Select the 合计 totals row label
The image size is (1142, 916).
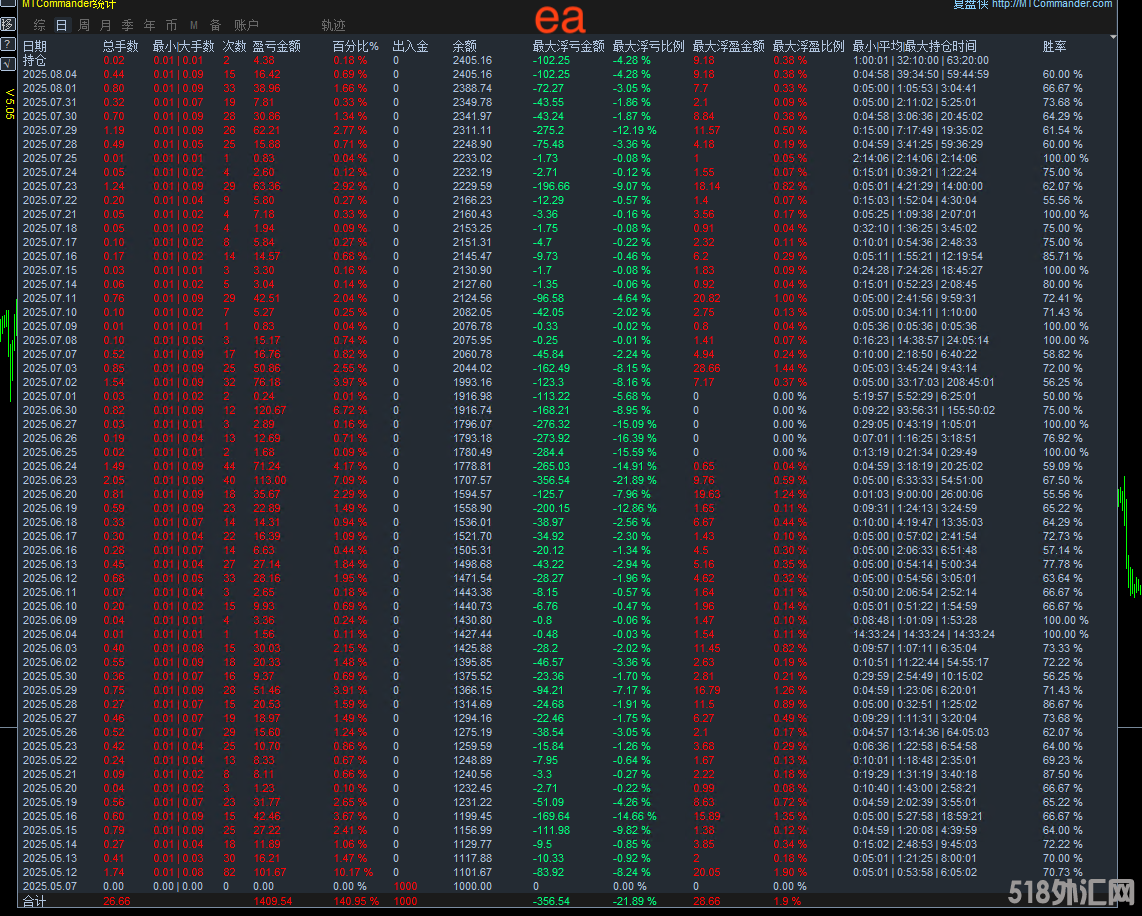(34, 901)
